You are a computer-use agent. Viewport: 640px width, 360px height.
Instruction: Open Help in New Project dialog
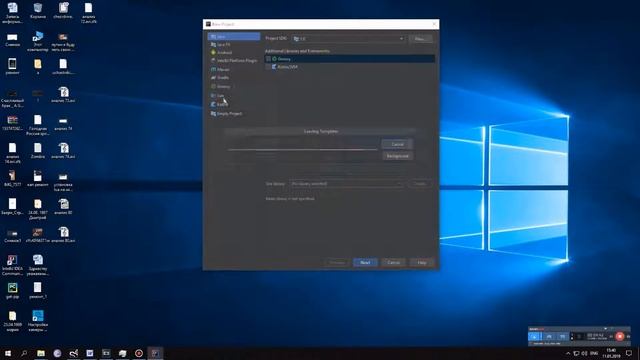(422, 262)
